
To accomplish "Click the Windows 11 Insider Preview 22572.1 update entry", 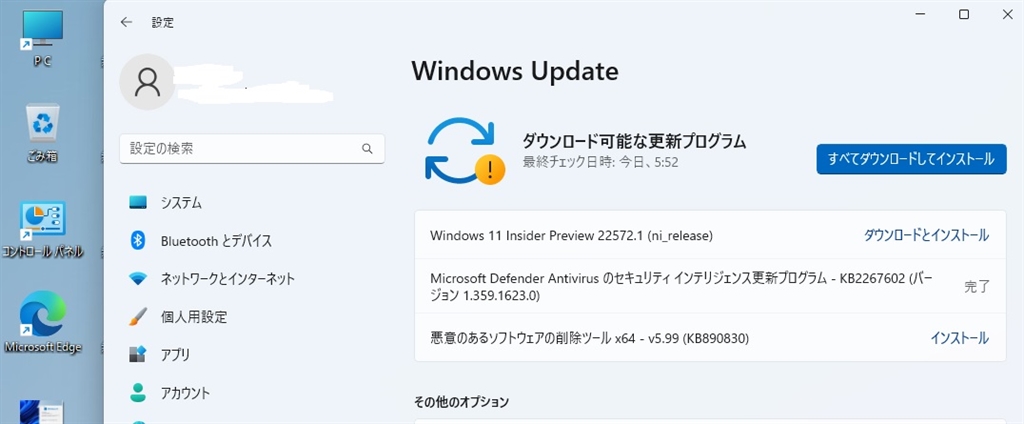I will [571, 236].
